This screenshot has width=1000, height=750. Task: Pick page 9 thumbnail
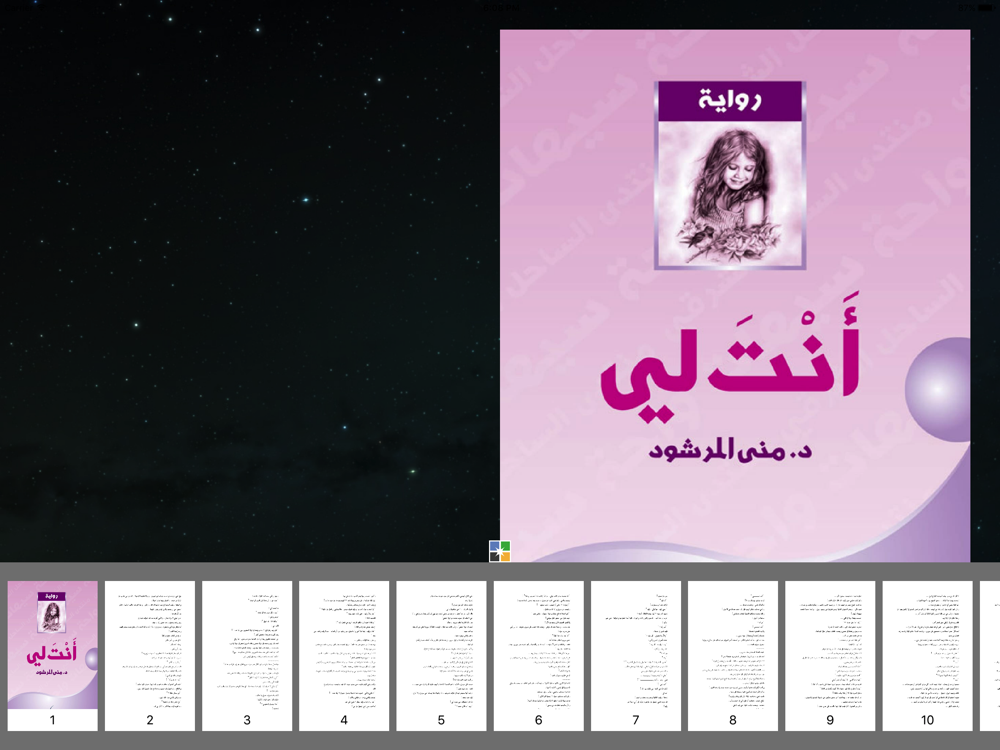pyautogui.click(x=830, y=655)
